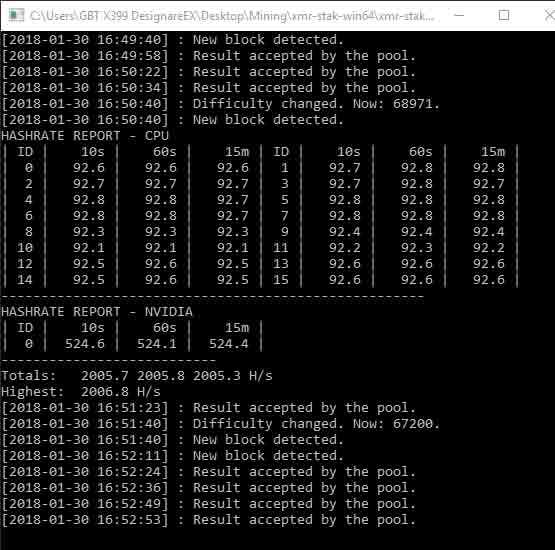Minimize the xmr-stak console window
Screen dimensions: 555x550
459,15
